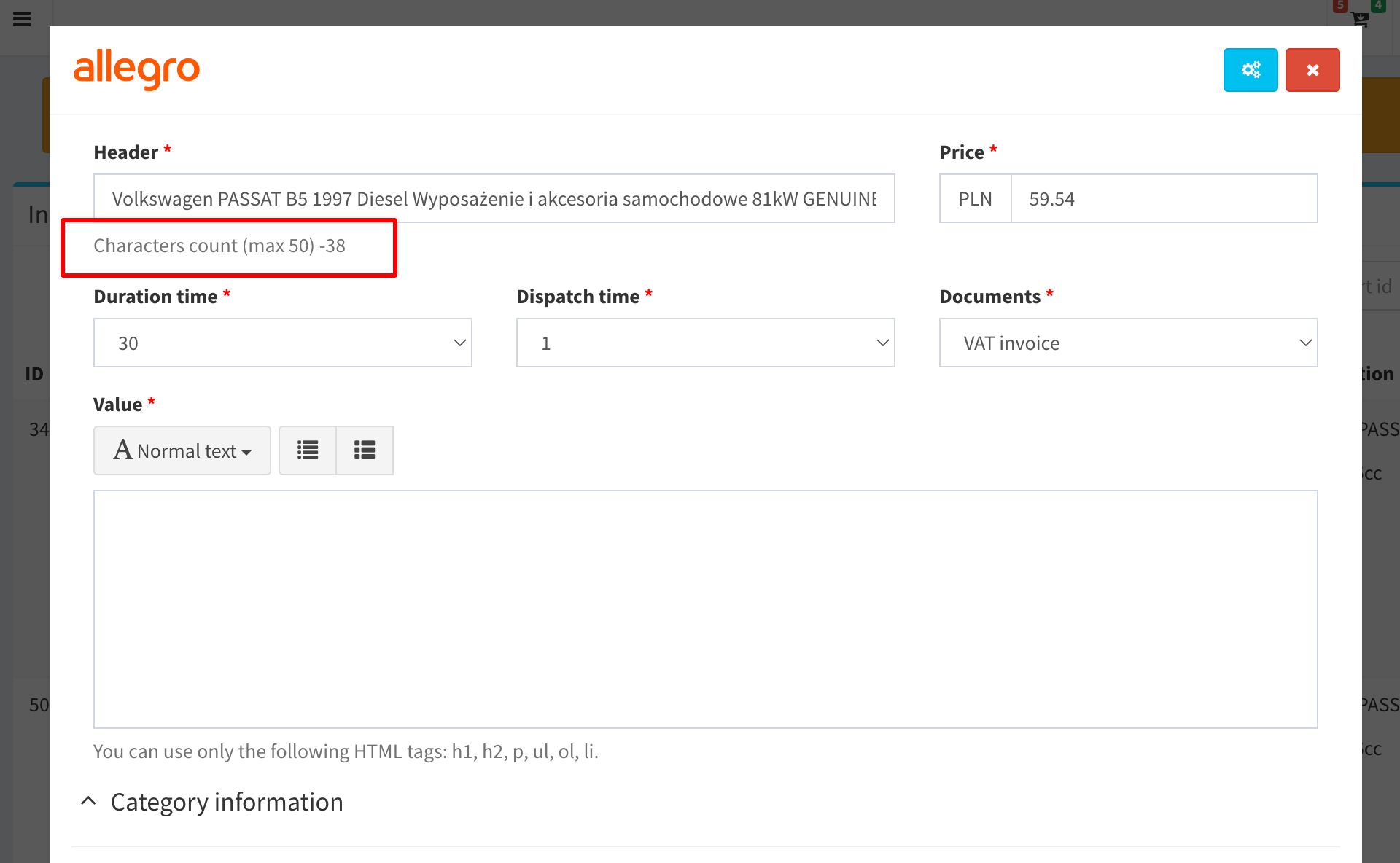The width and height of the screenshot is (1400, 863).
Task: Click the PLN currency label
Action: [x=975, y=198]
